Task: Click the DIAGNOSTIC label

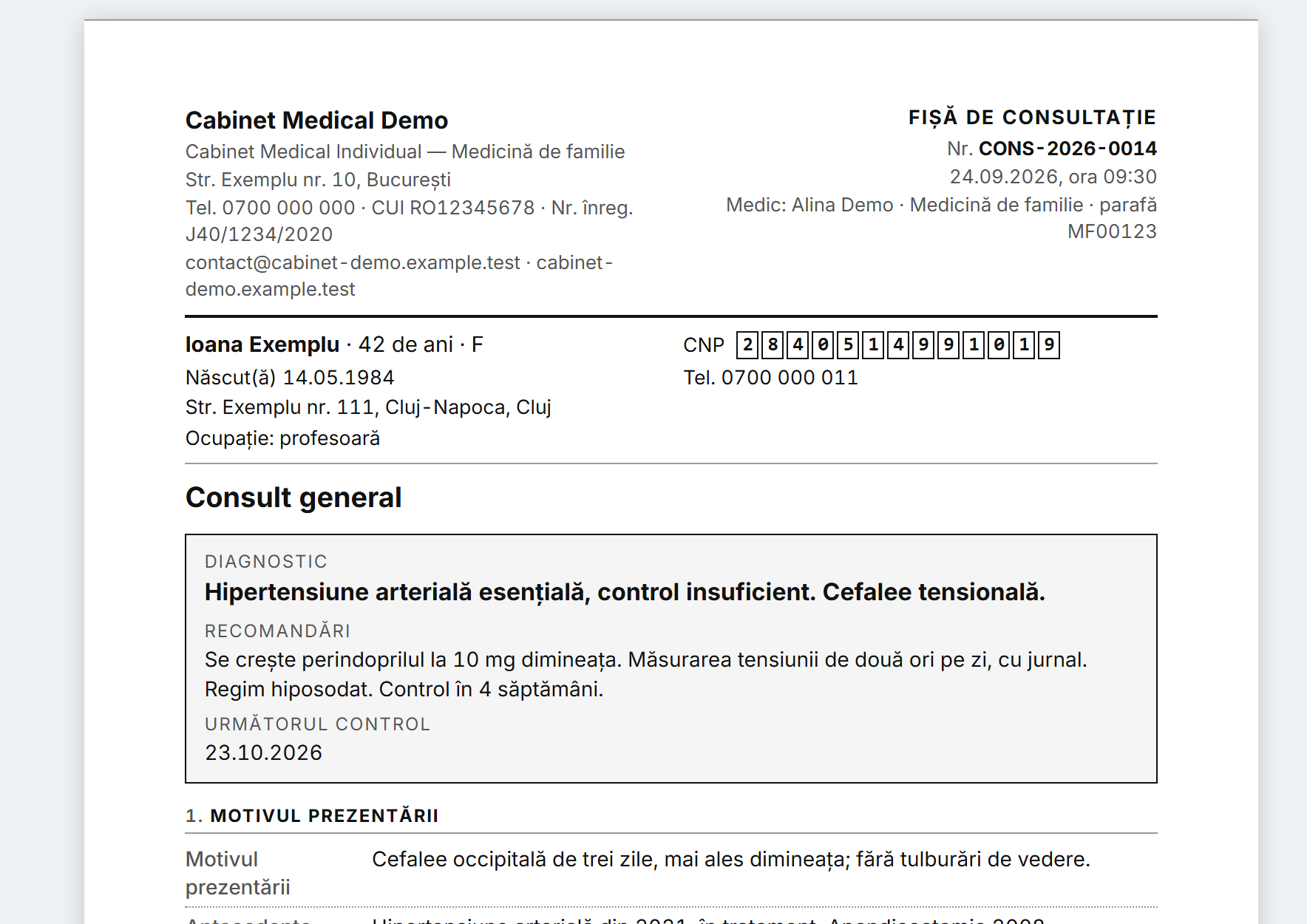Action: 266,562
